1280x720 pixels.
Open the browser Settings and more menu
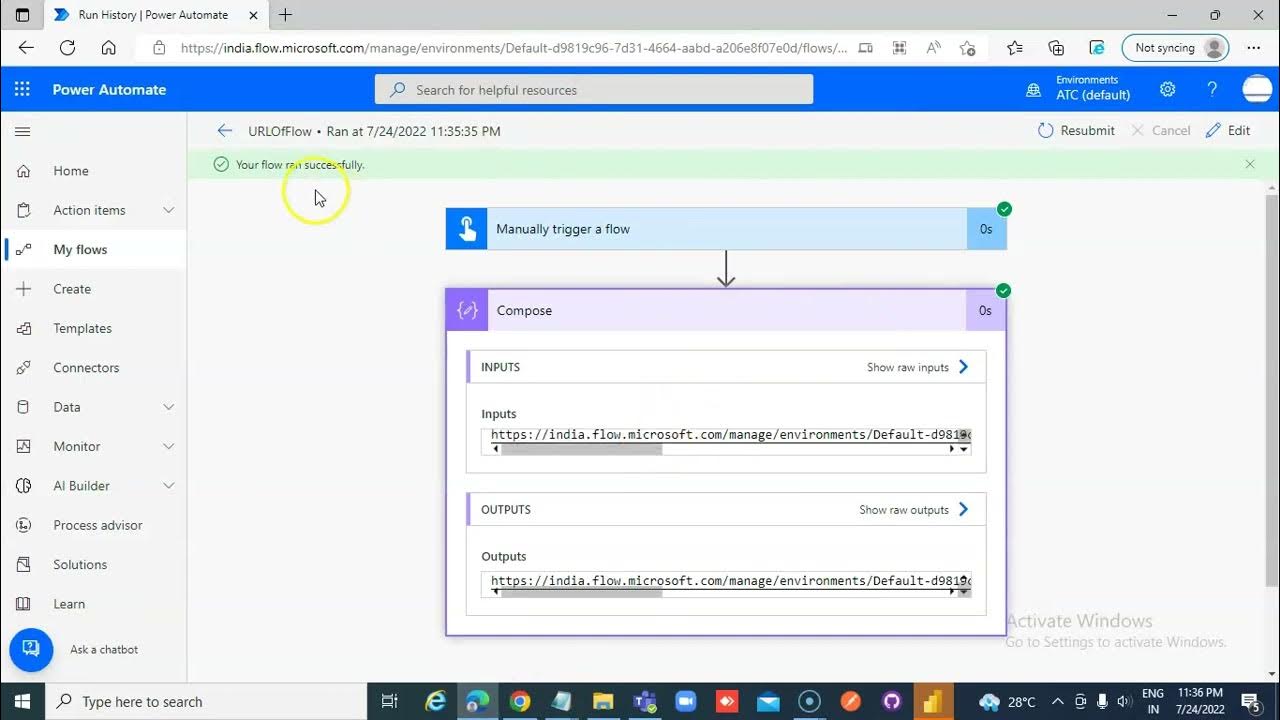point(1254,47)
